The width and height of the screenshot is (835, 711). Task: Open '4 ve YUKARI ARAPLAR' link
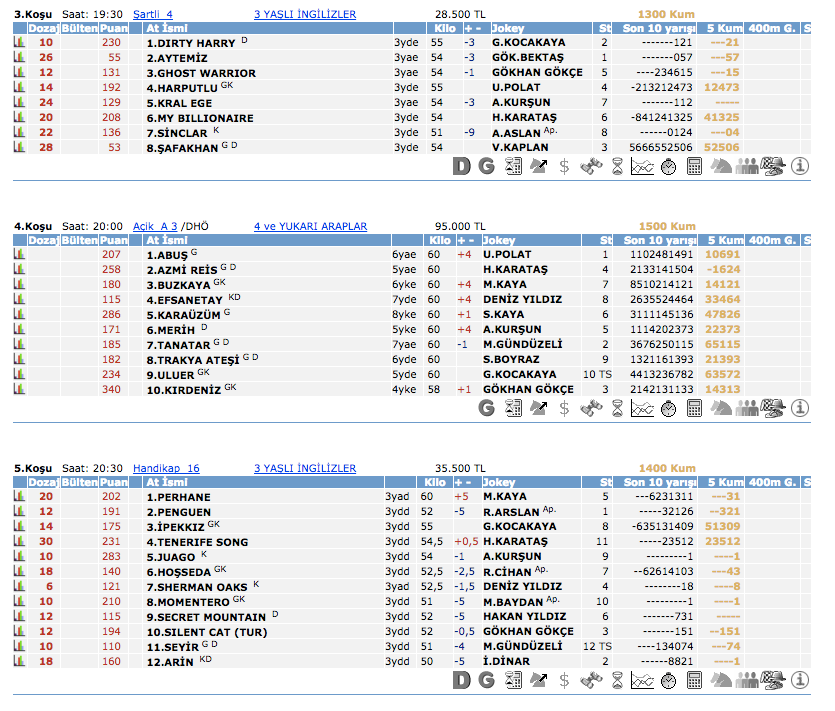point(310,227)
